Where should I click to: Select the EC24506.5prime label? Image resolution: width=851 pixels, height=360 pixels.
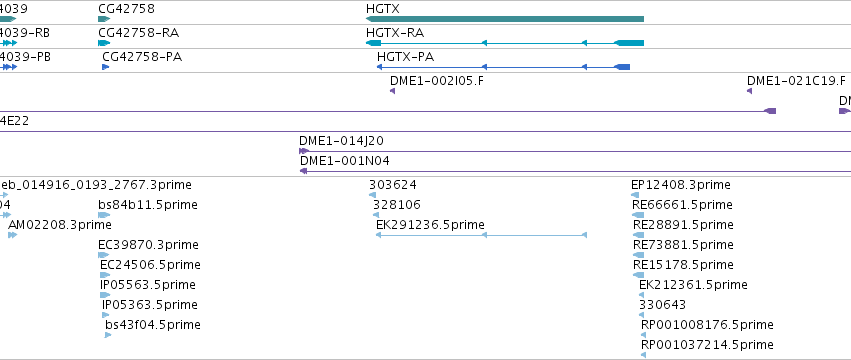(x=150, y=264)
